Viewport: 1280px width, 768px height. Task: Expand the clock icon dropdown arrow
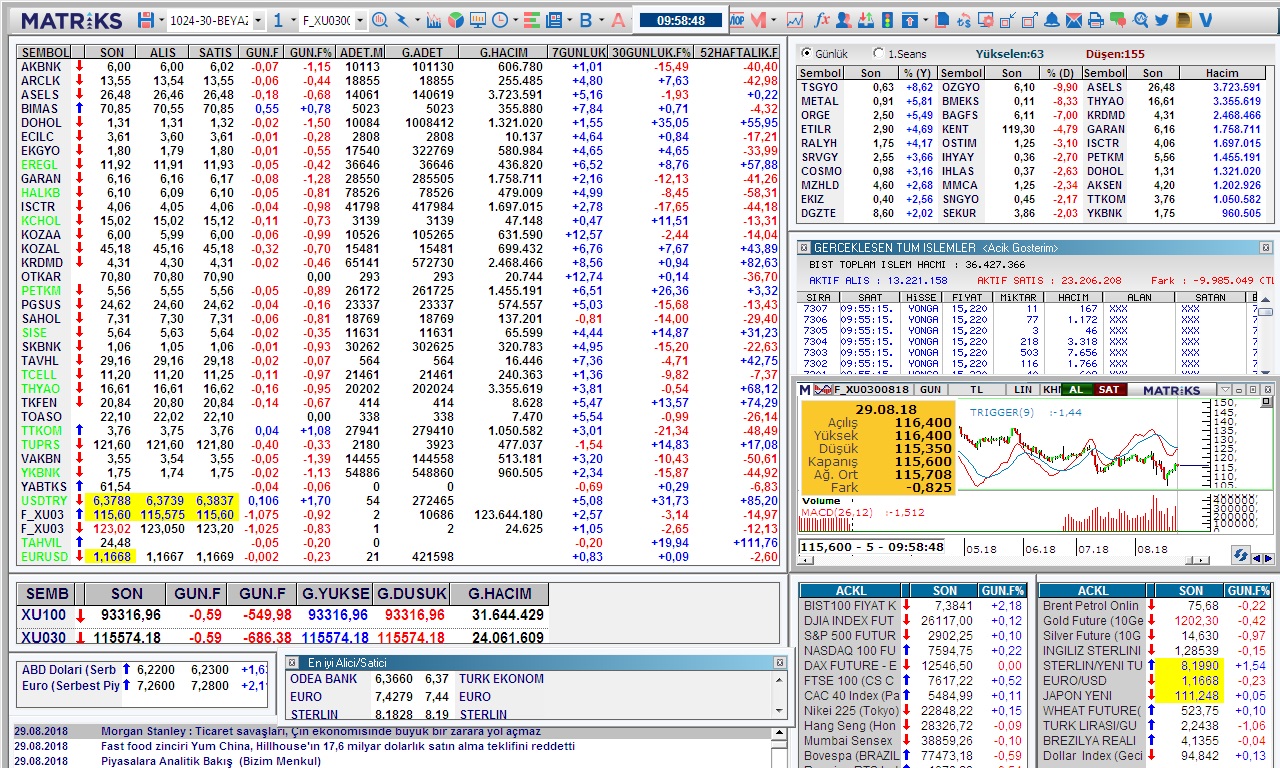[515, 20]
